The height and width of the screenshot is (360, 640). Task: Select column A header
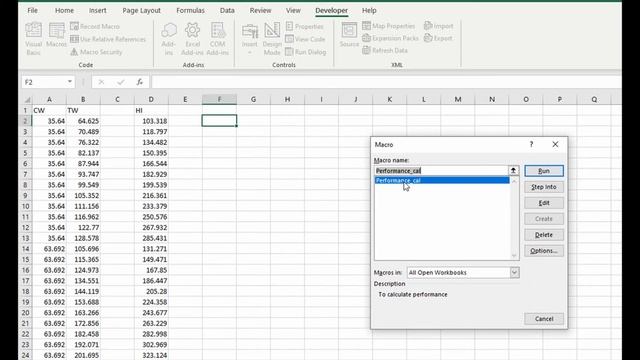point(49,99)
